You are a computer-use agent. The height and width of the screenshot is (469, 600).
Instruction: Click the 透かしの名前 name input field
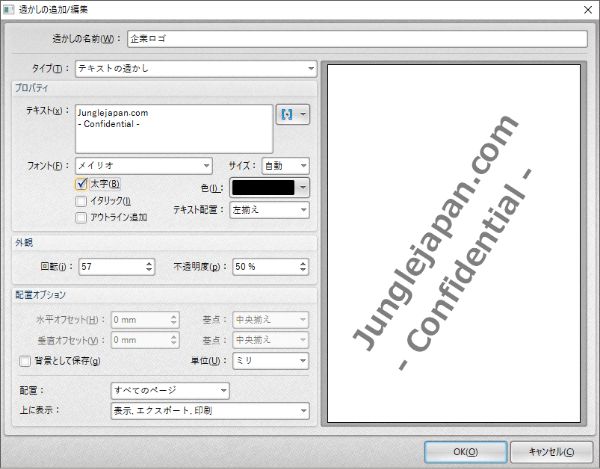pyautogui.click(x=357, y=39)
